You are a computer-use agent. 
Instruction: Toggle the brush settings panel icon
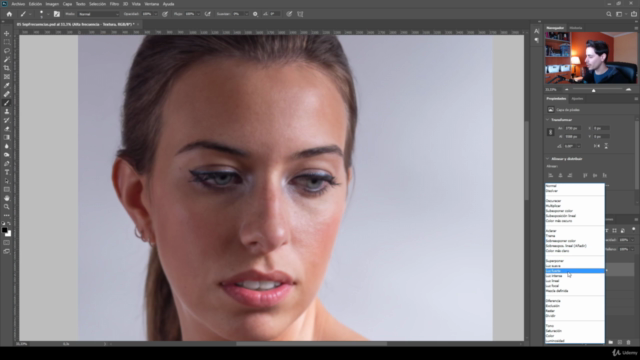[x=57, y=14]
